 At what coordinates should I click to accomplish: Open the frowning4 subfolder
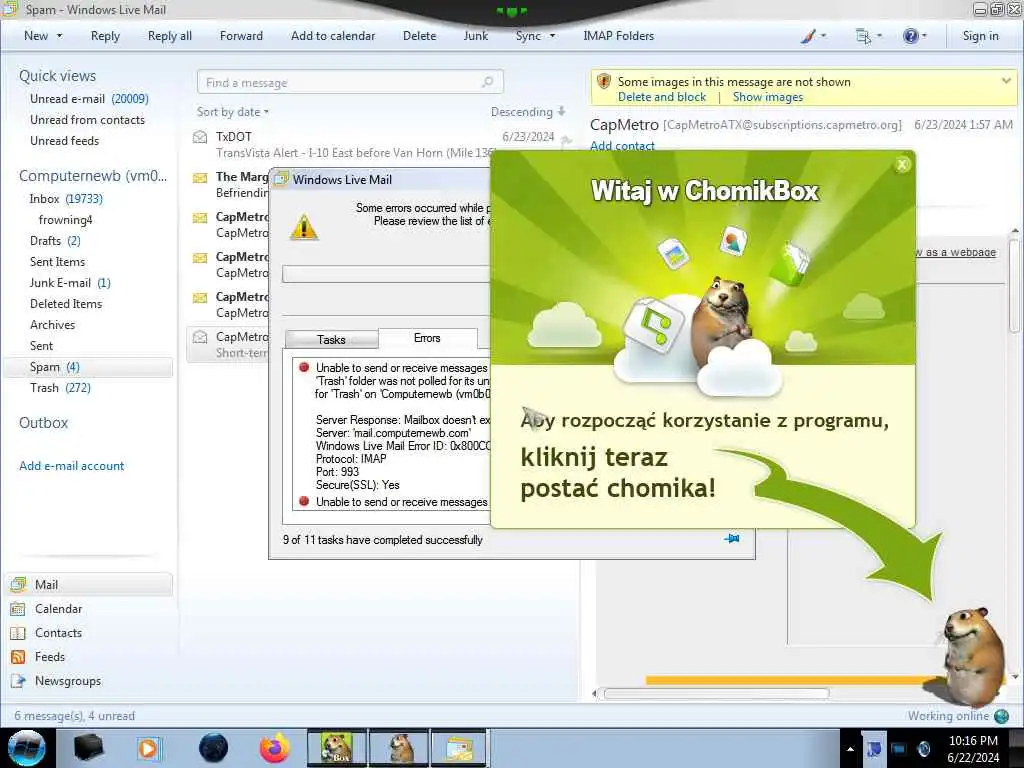pyautogui.click(x=65, y=219)
